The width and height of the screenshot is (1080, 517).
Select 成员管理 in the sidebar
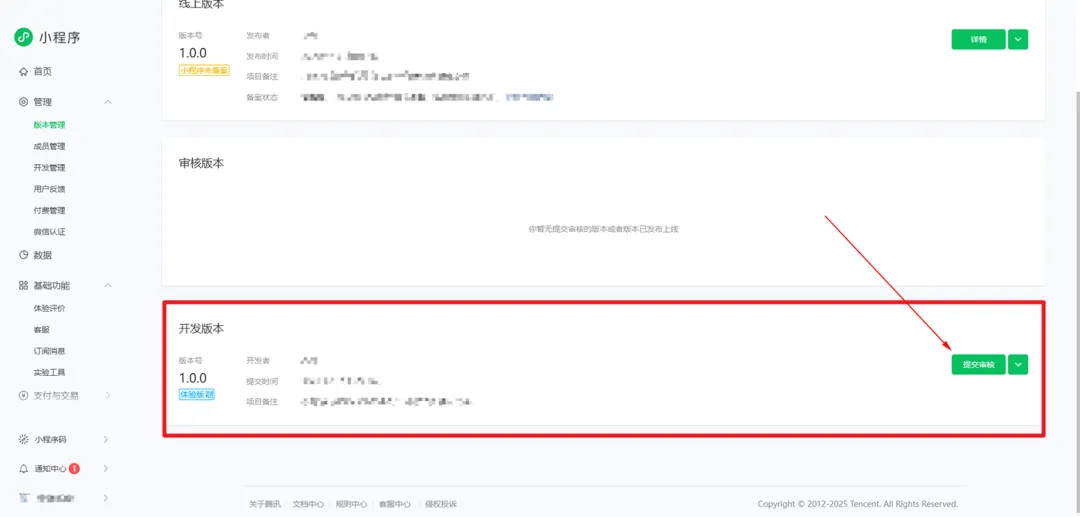49,147
